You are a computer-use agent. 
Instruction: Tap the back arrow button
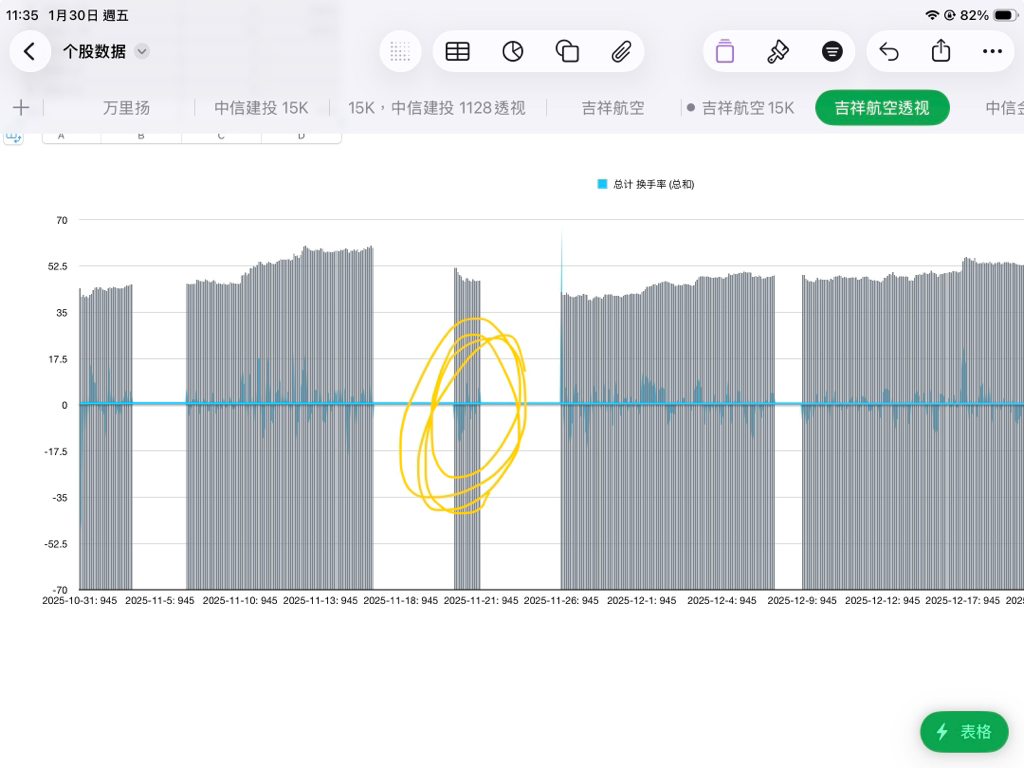click(30, 51)
